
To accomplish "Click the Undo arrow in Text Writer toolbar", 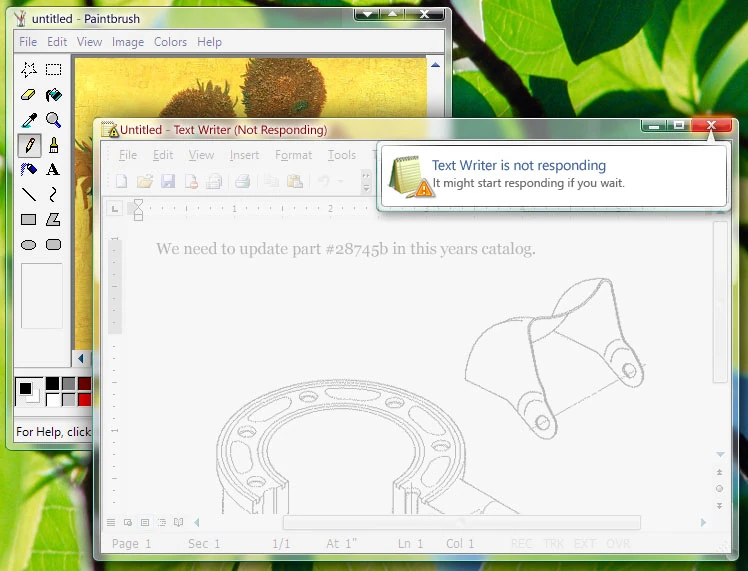I will 324,181.
